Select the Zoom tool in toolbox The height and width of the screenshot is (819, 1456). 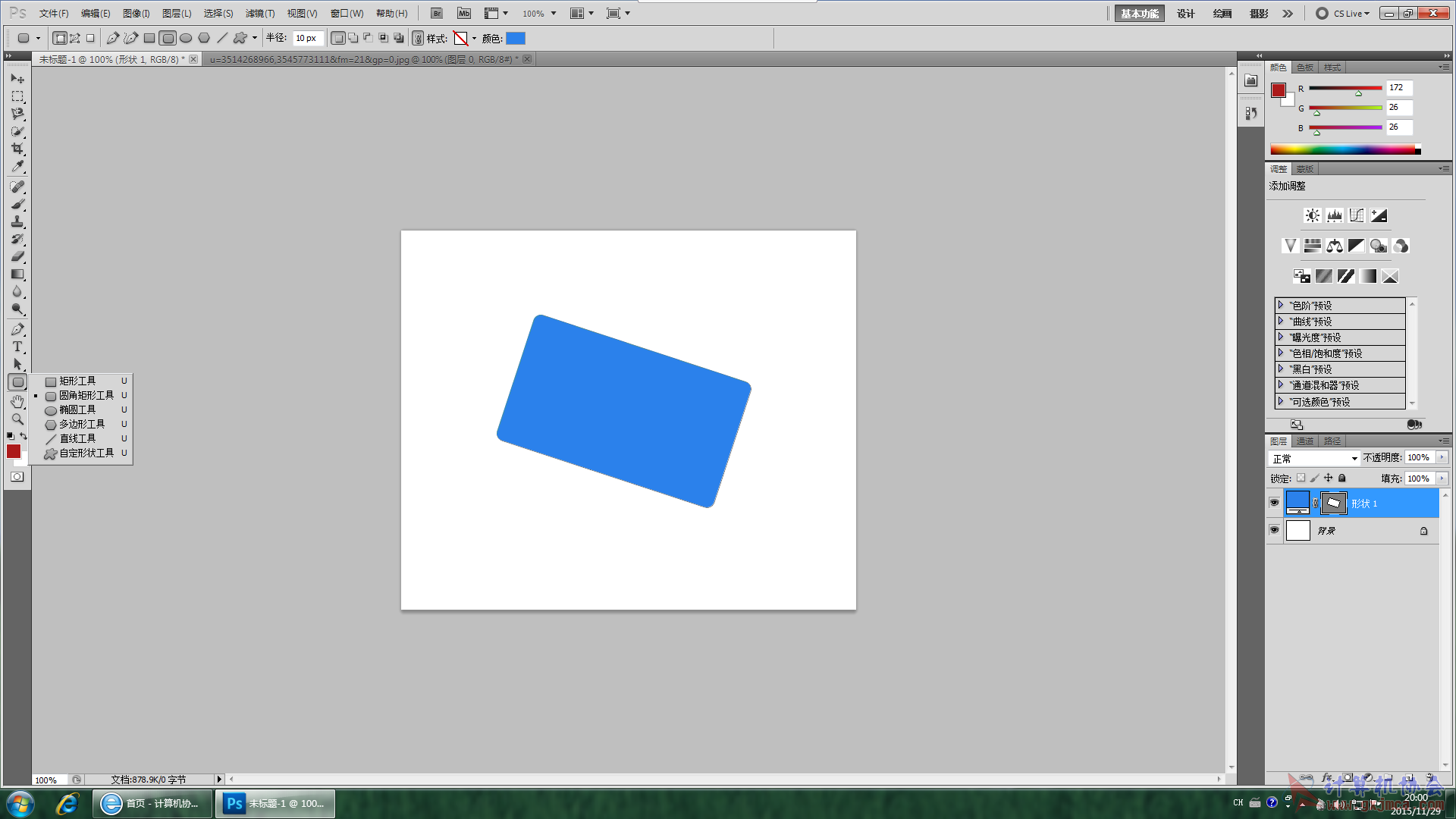pyautogui.click(x=17, y=419)
